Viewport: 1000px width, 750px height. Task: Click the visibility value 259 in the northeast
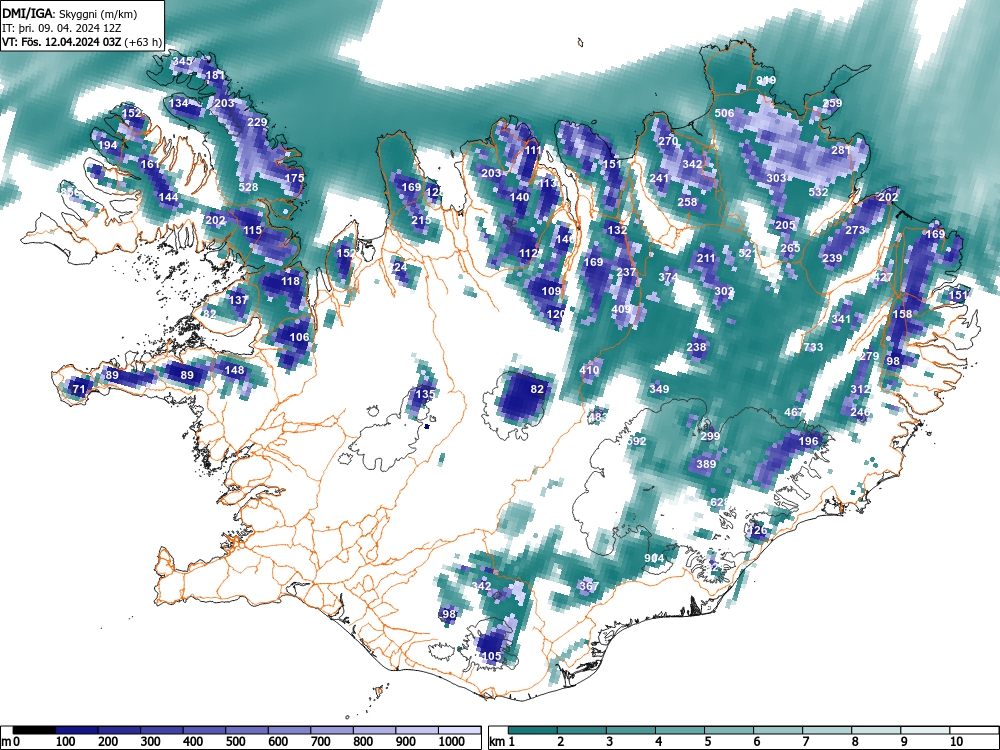[x=832, y=103]
